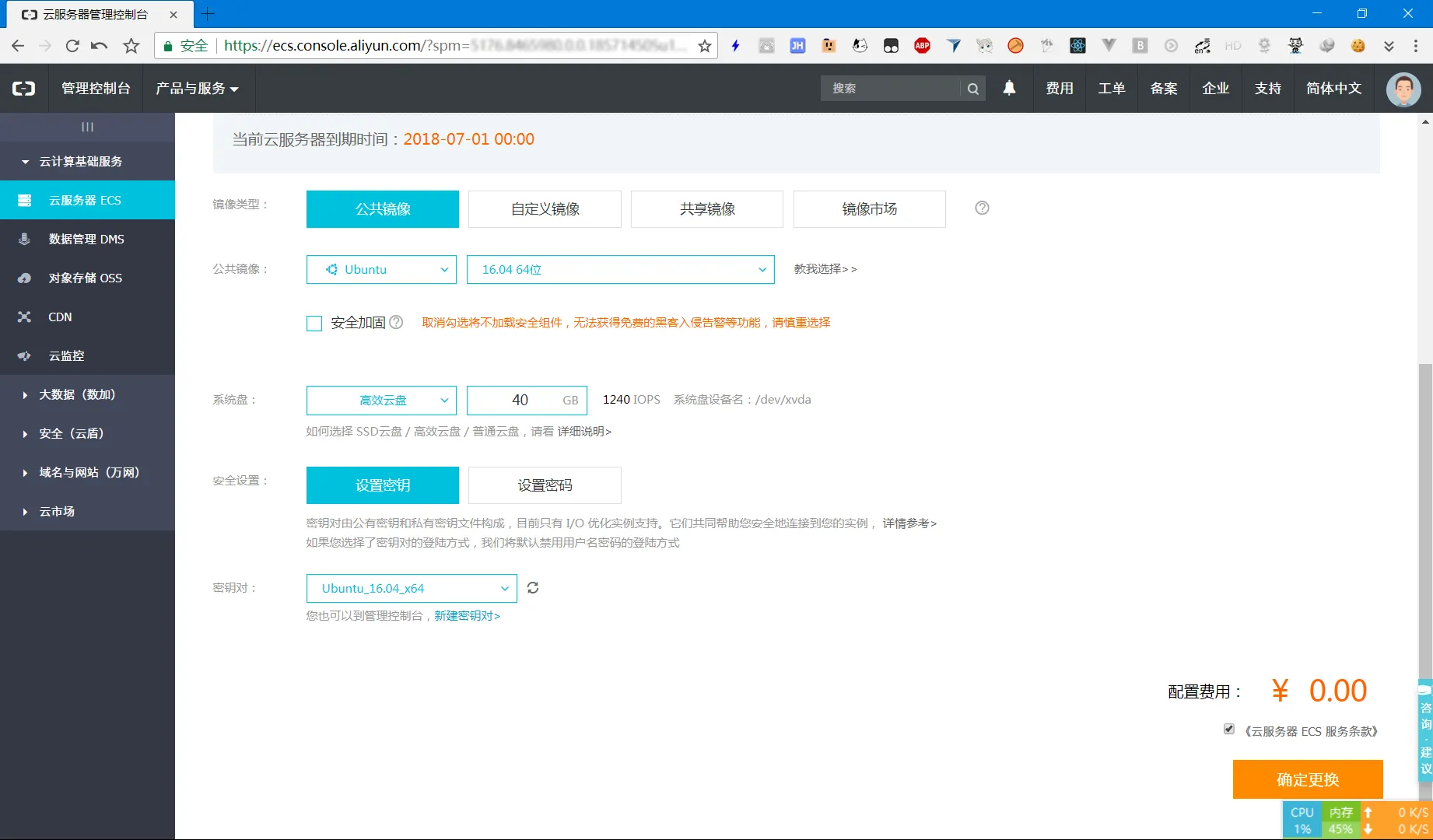Open the 详细说明> link
1433x840 pixels.
coord(584,431)
